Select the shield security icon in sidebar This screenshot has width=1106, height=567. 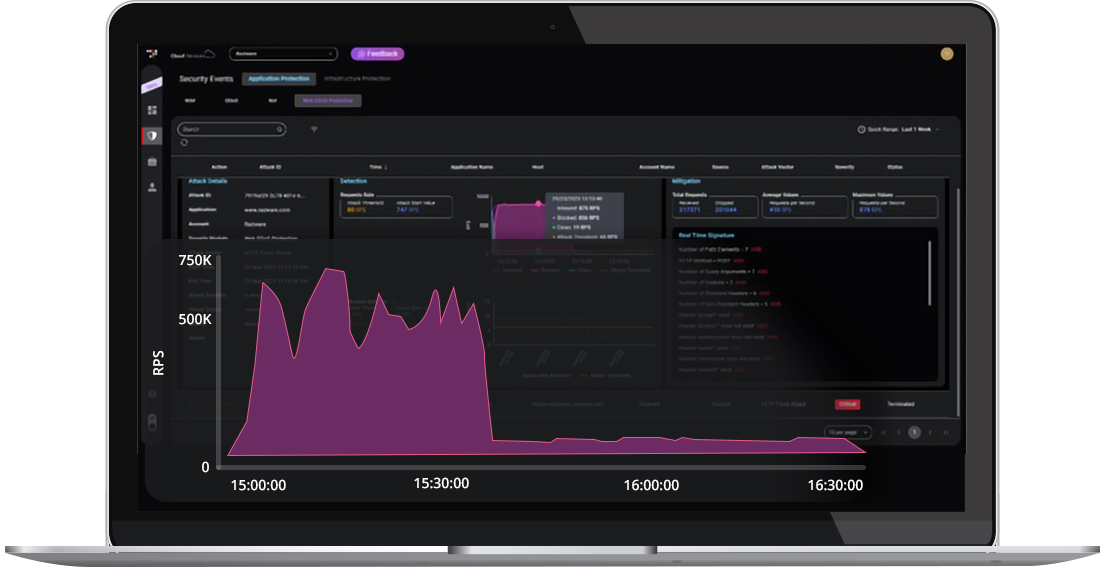click(152, 135)
